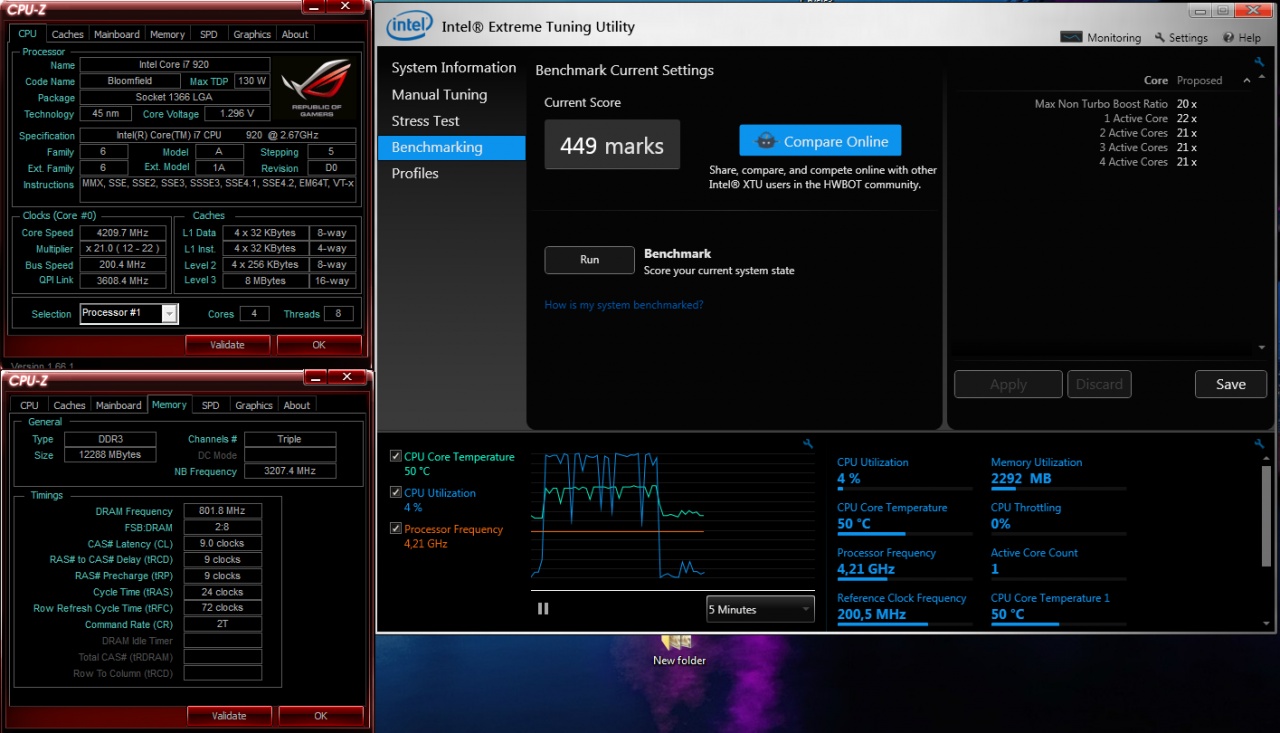Open Help via the question mark icon
The width and height of the screenshot is (1280, 733).
click(x=1228, y=38)
